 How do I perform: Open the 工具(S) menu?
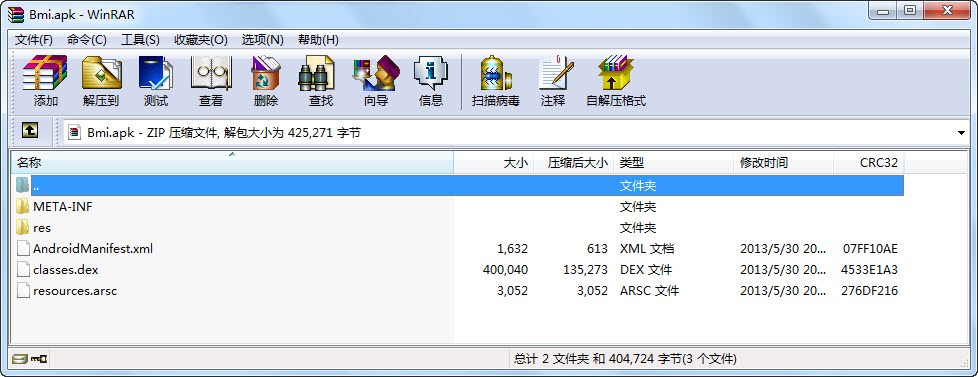pyautogui.click(x=140, y=40)
